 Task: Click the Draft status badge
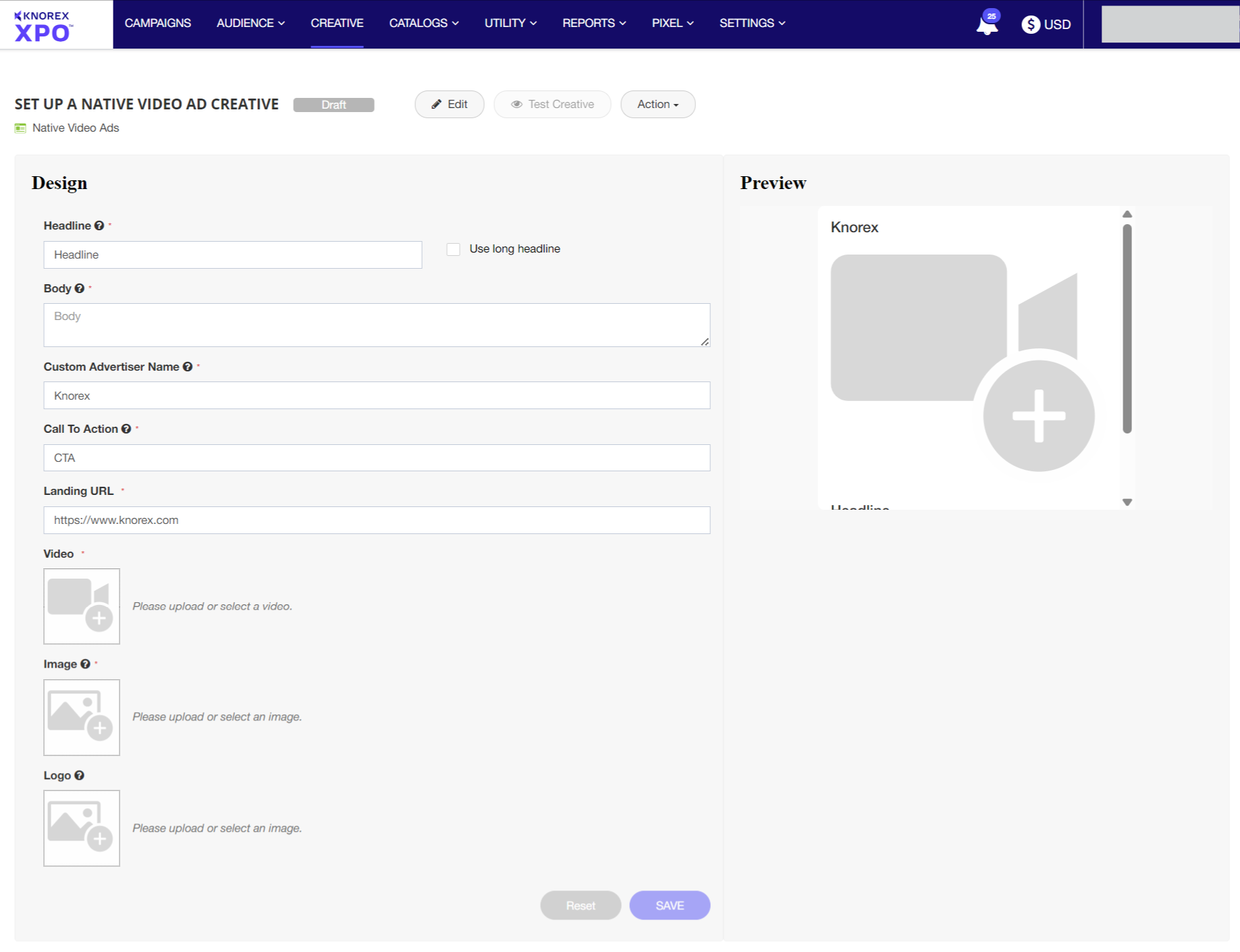(x=333, y=105)
